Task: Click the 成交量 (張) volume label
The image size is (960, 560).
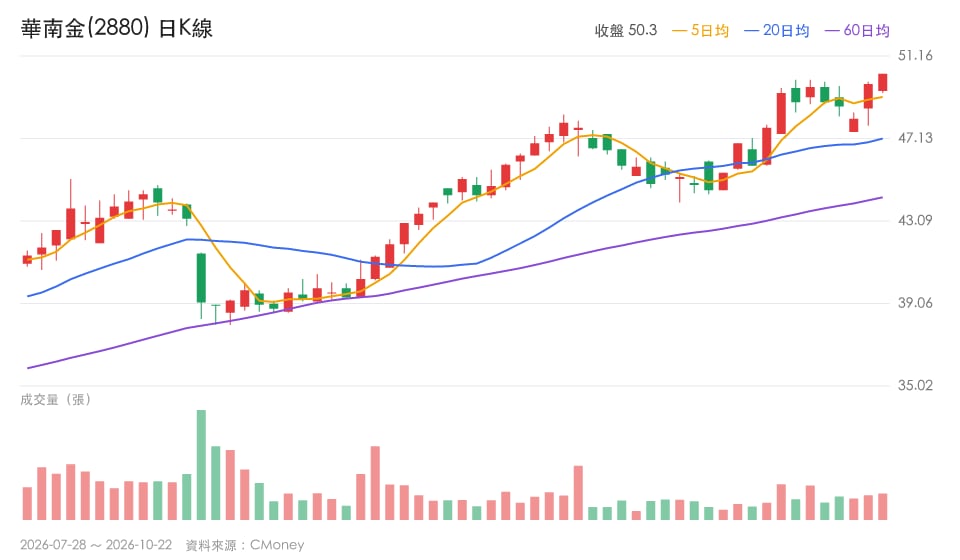Action: [56, 400]
